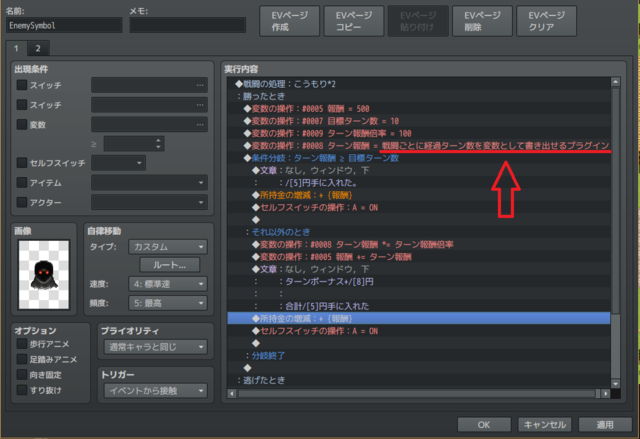
Task: Click the メモ input field
Action: click(188, 25)
